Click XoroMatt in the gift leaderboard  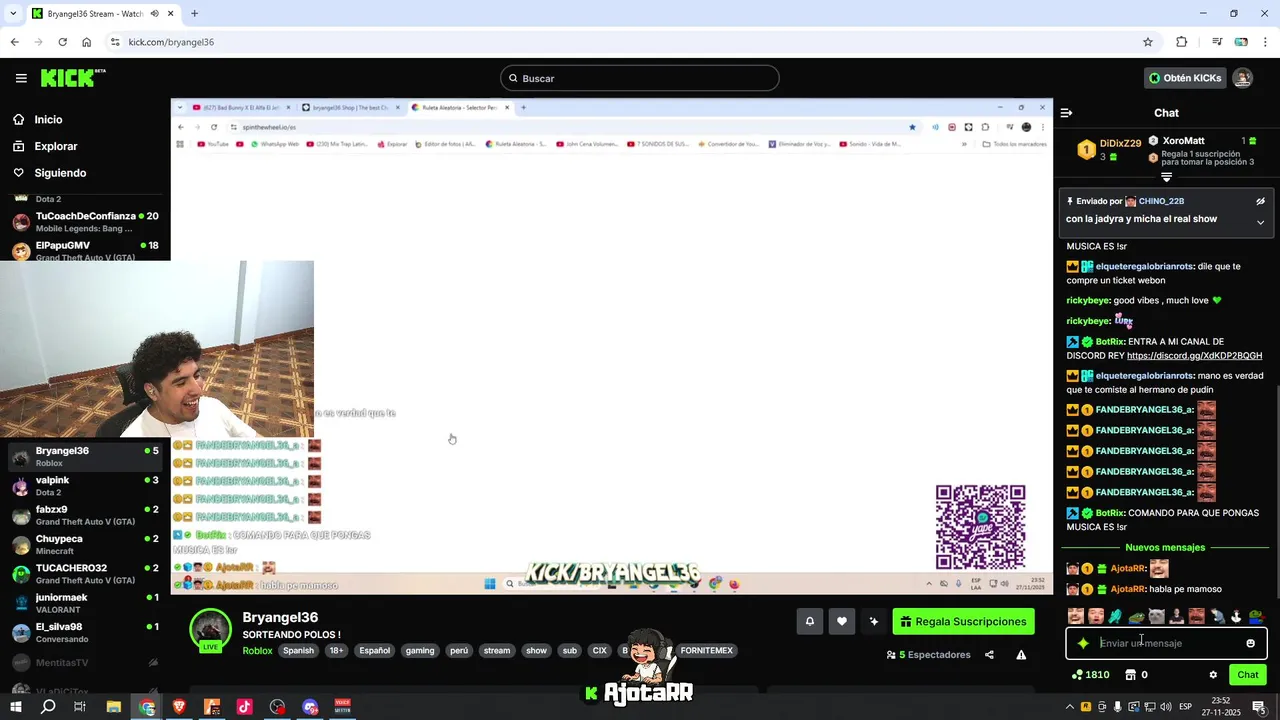tap(1183, 141)
